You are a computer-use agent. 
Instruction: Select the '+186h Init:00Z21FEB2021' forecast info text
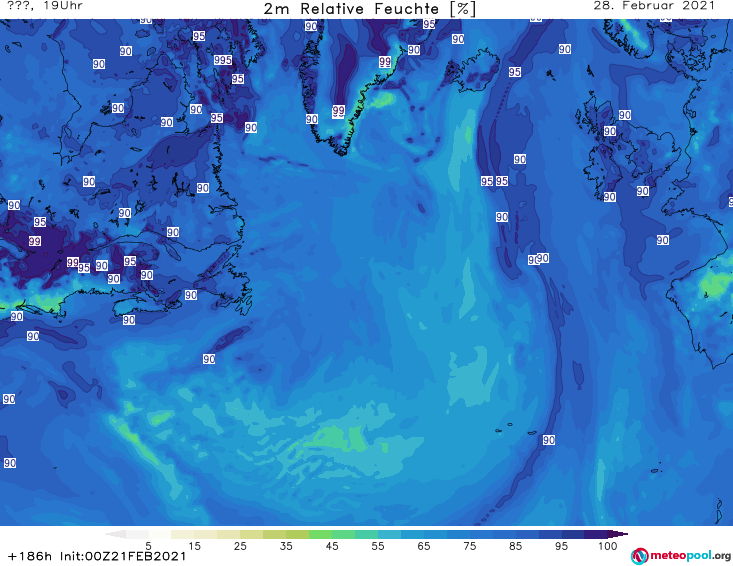click(x=97, y=556)
